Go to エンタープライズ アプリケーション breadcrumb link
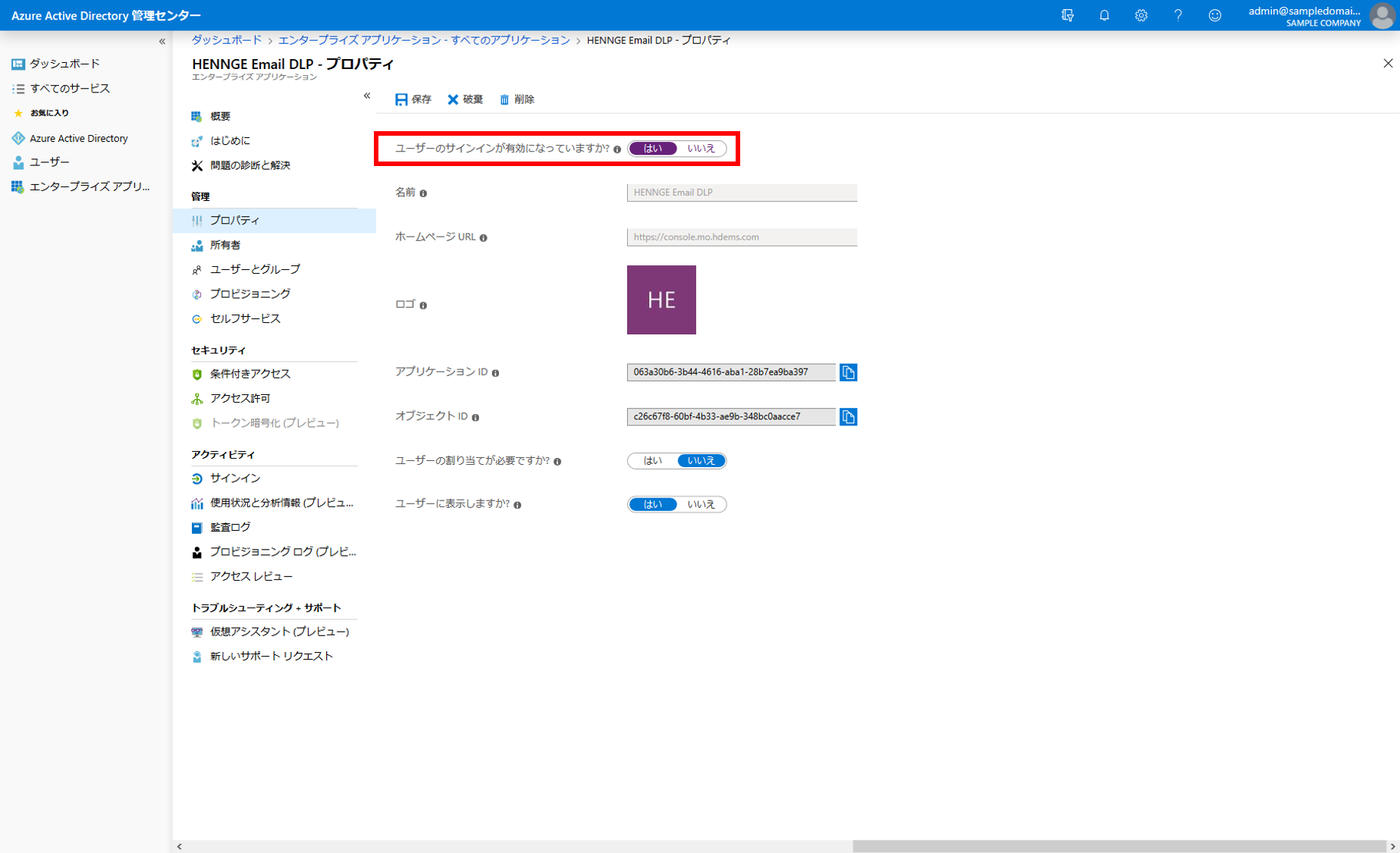 click(424, 40)
